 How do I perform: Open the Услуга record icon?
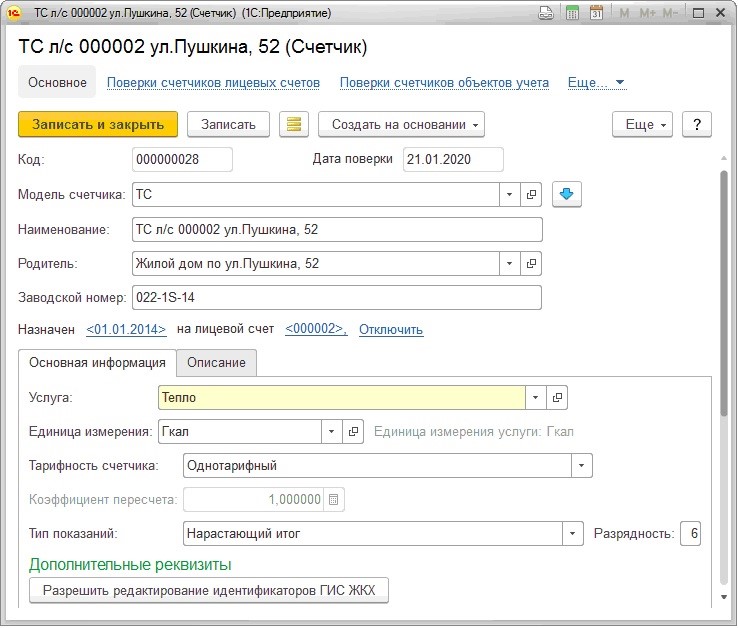[x=558, y=397]
